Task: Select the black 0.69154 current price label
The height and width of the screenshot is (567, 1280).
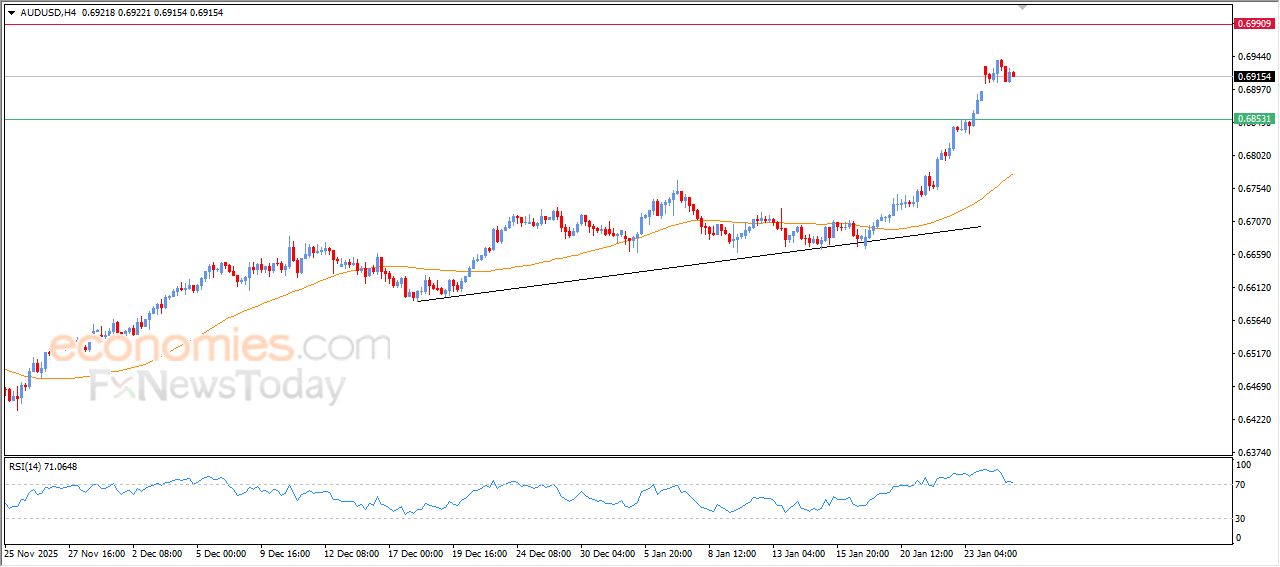Action: 1254,76
